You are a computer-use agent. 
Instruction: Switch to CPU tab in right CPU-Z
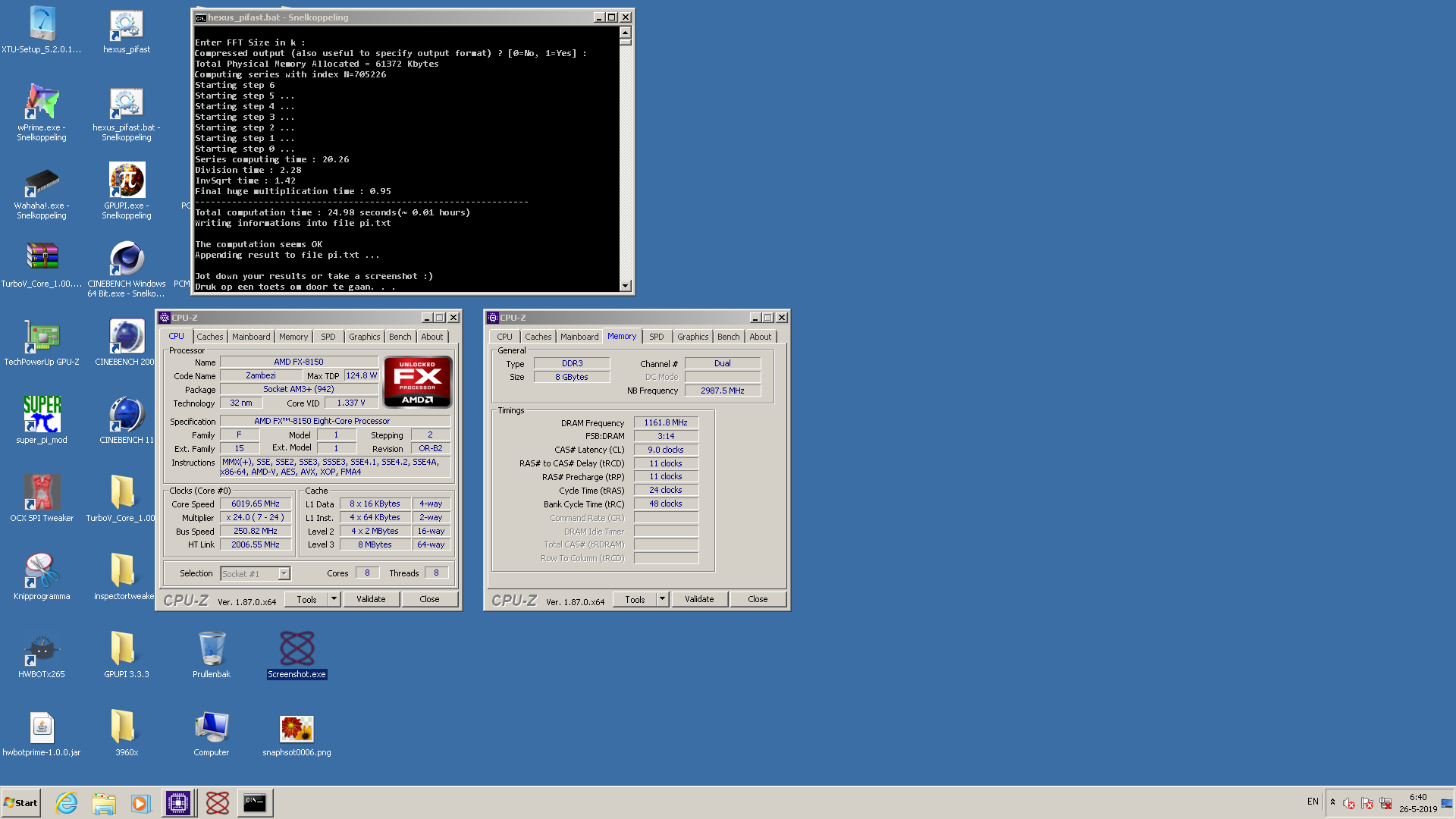pyautogui.click(x=505, y=337)
